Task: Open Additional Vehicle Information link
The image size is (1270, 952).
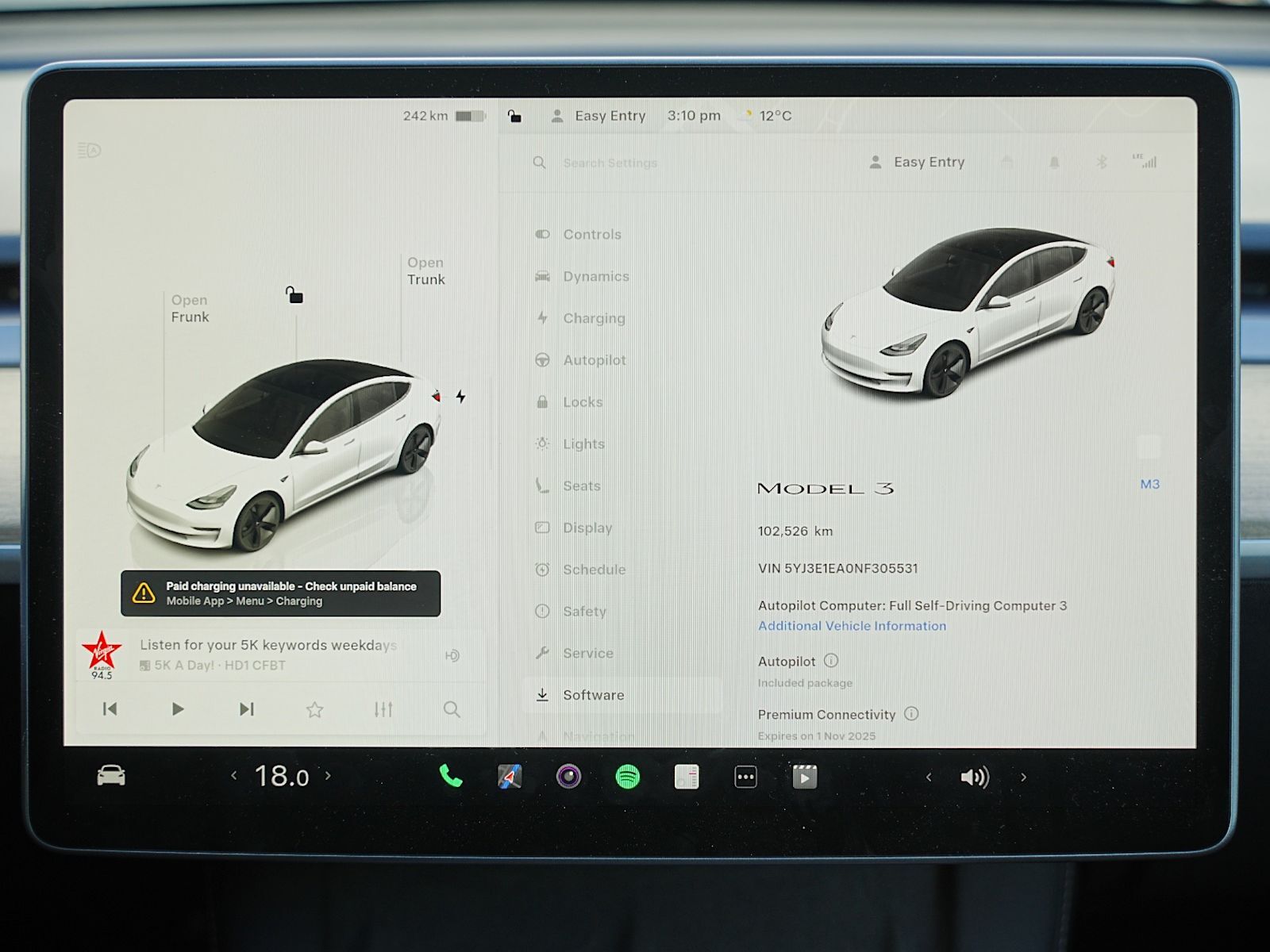Action: pos(852,626)
